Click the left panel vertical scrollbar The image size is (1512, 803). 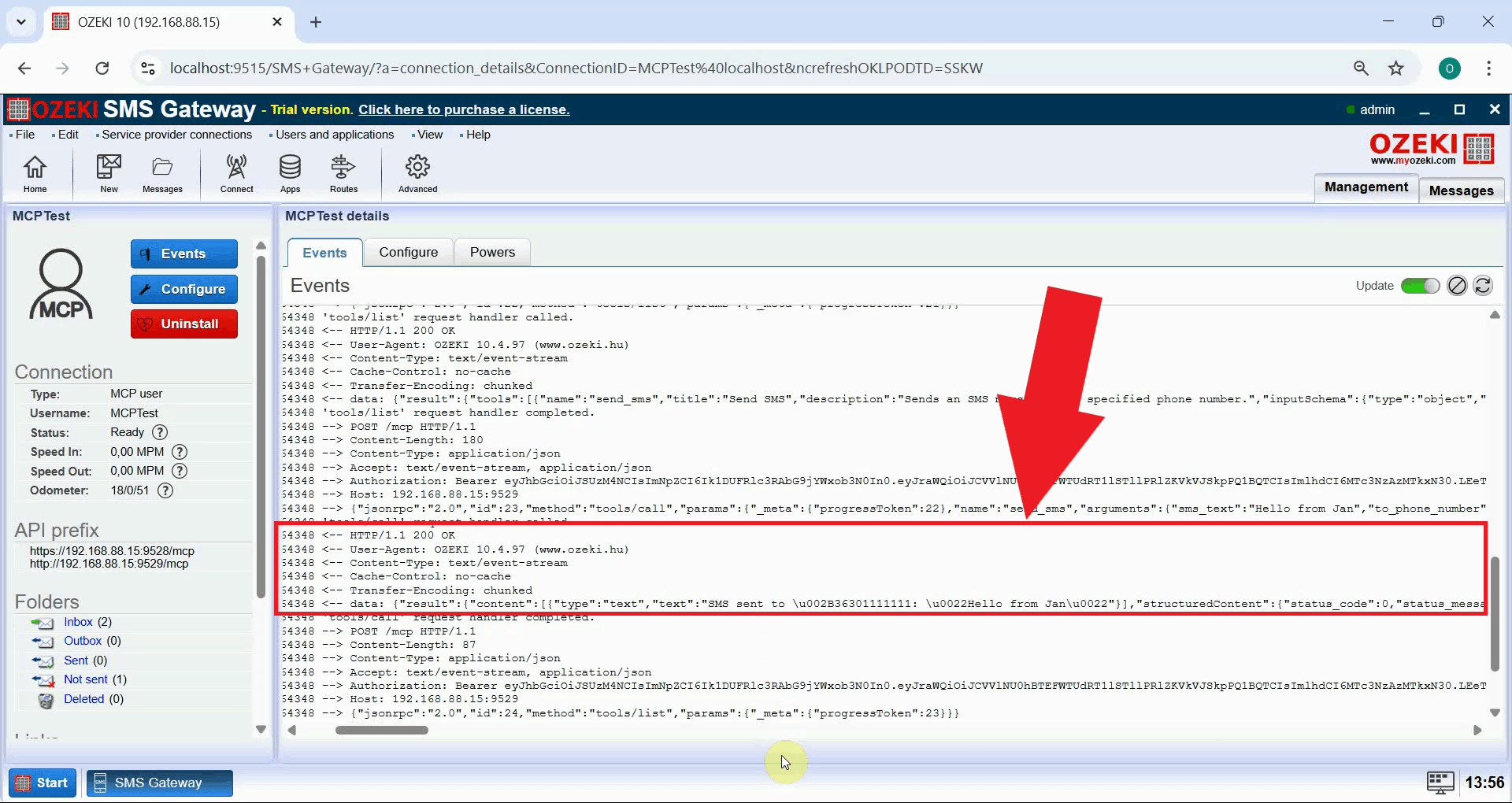click(x=261, y=425)
